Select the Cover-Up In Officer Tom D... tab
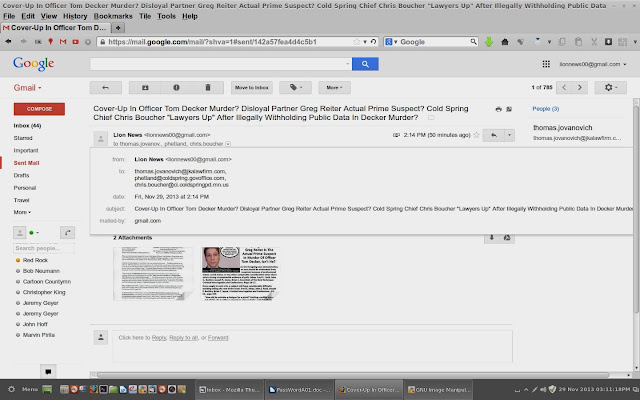The image size is (640, 400). coord(56,28)
